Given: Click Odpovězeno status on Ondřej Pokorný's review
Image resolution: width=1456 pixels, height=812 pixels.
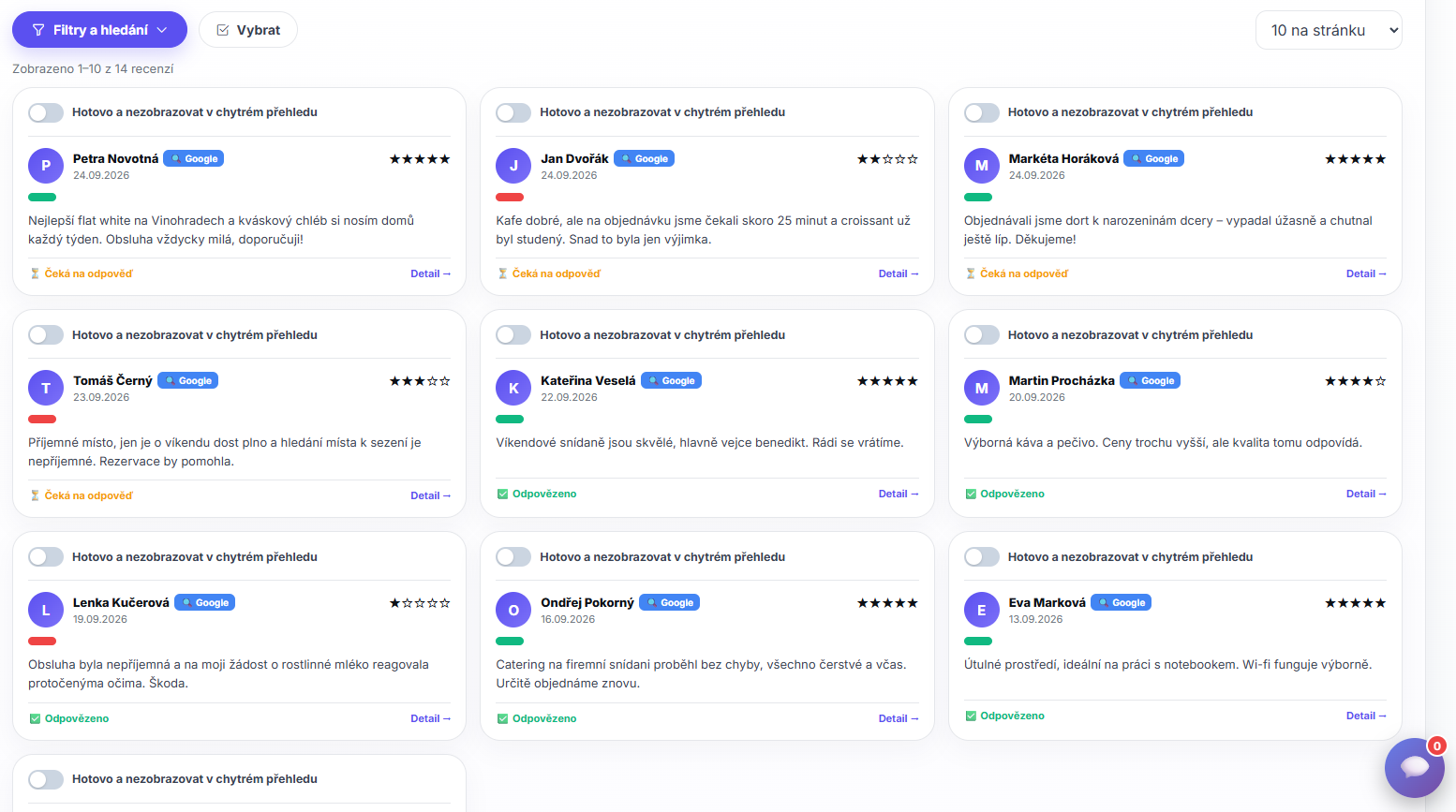Looking at the screenshot, I should pyautogui.click(x=537, y=719).
